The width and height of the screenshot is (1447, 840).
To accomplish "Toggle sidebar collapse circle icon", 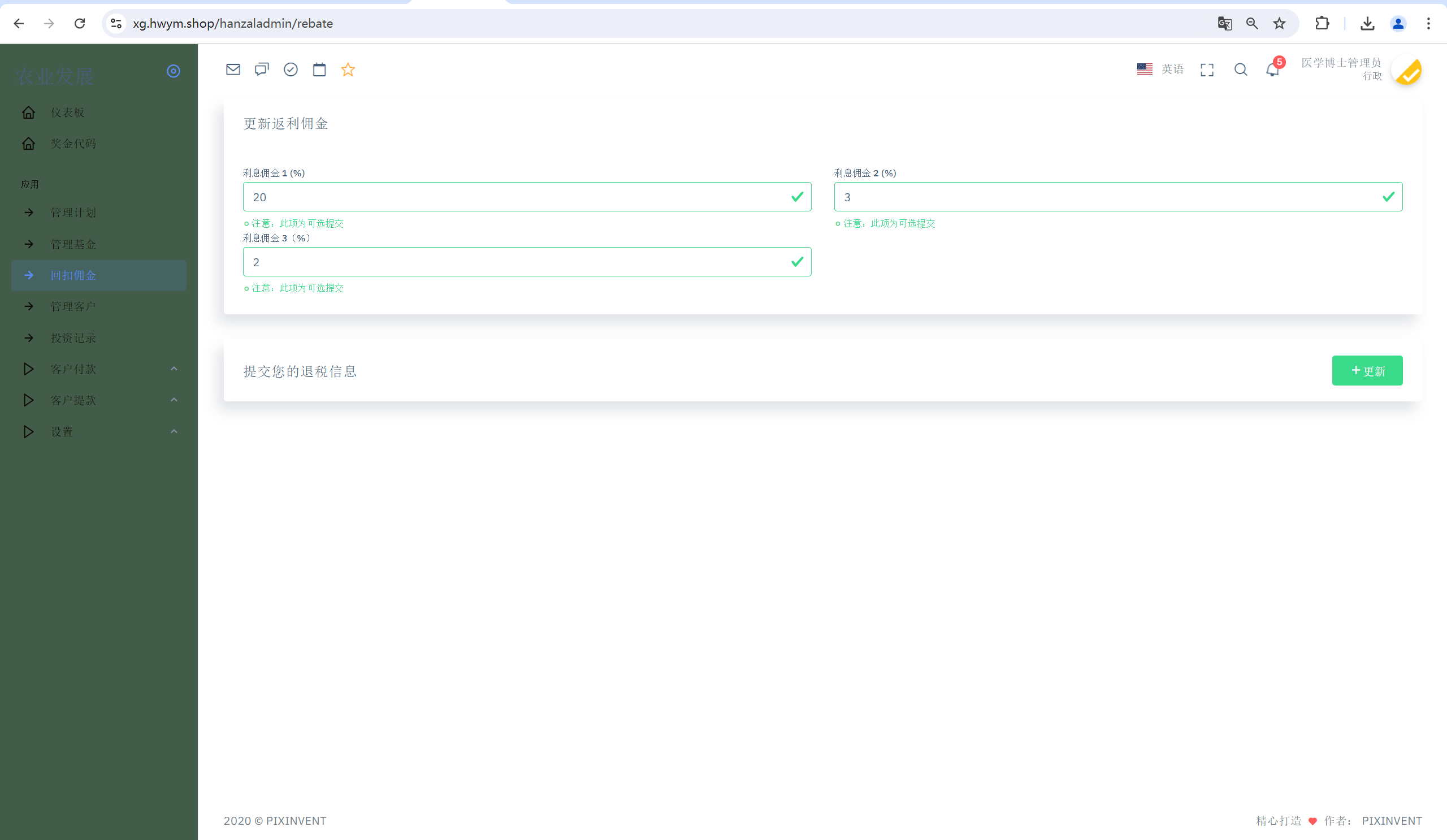I will pyautogui.click(x=174, y=71).
